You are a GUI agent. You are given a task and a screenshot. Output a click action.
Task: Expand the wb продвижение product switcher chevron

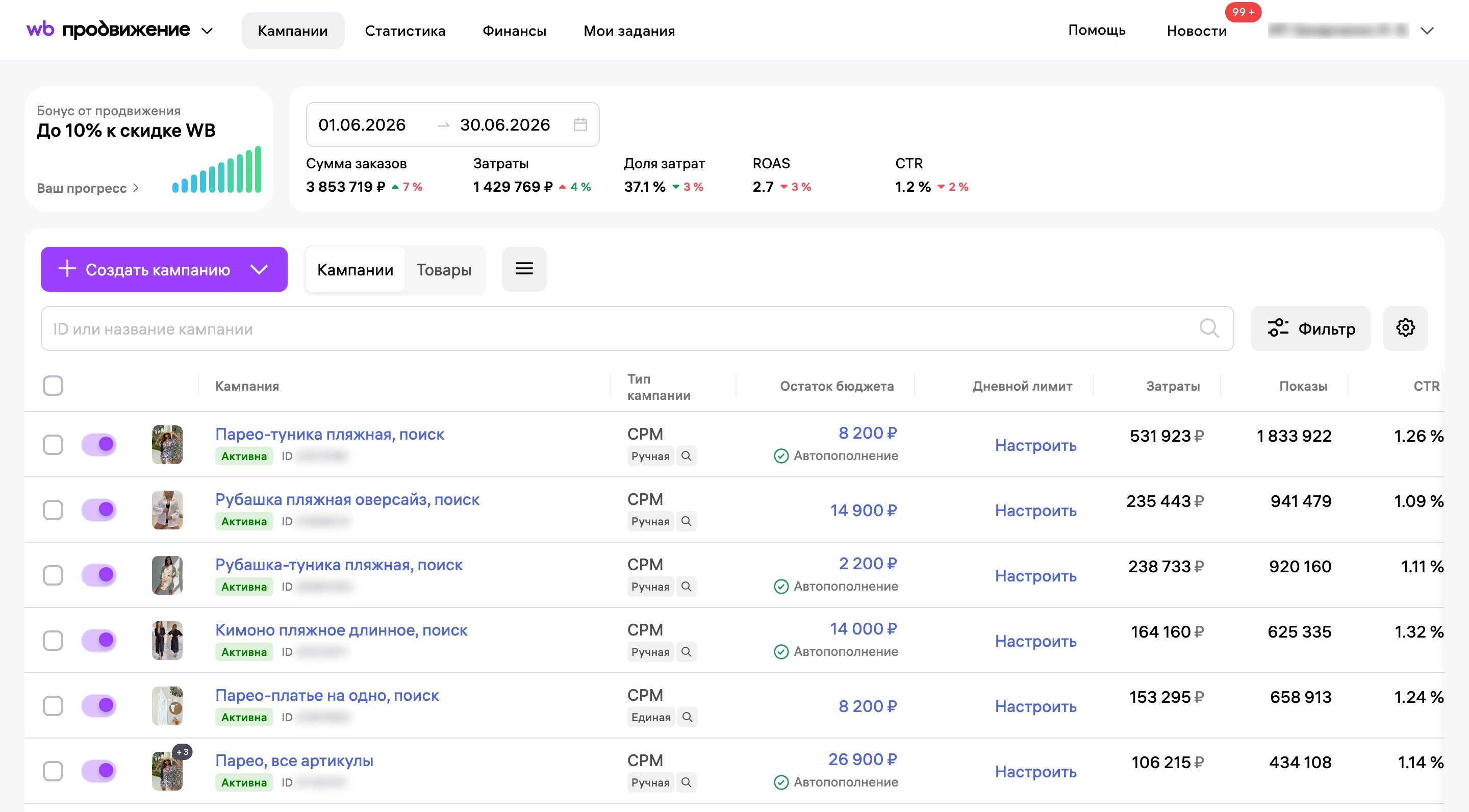[208, 31]
